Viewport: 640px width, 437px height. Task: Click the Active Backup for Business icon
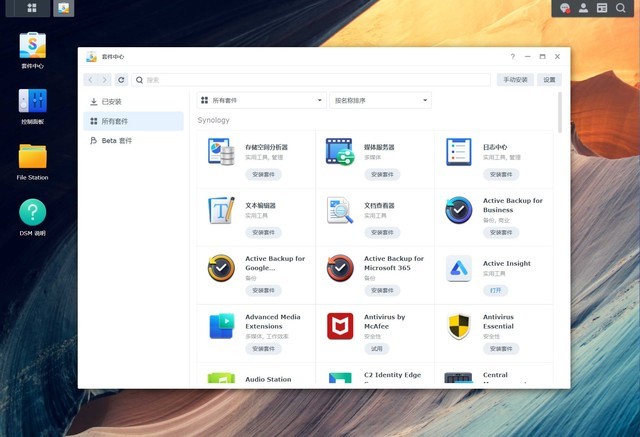(x=459, y=210)
